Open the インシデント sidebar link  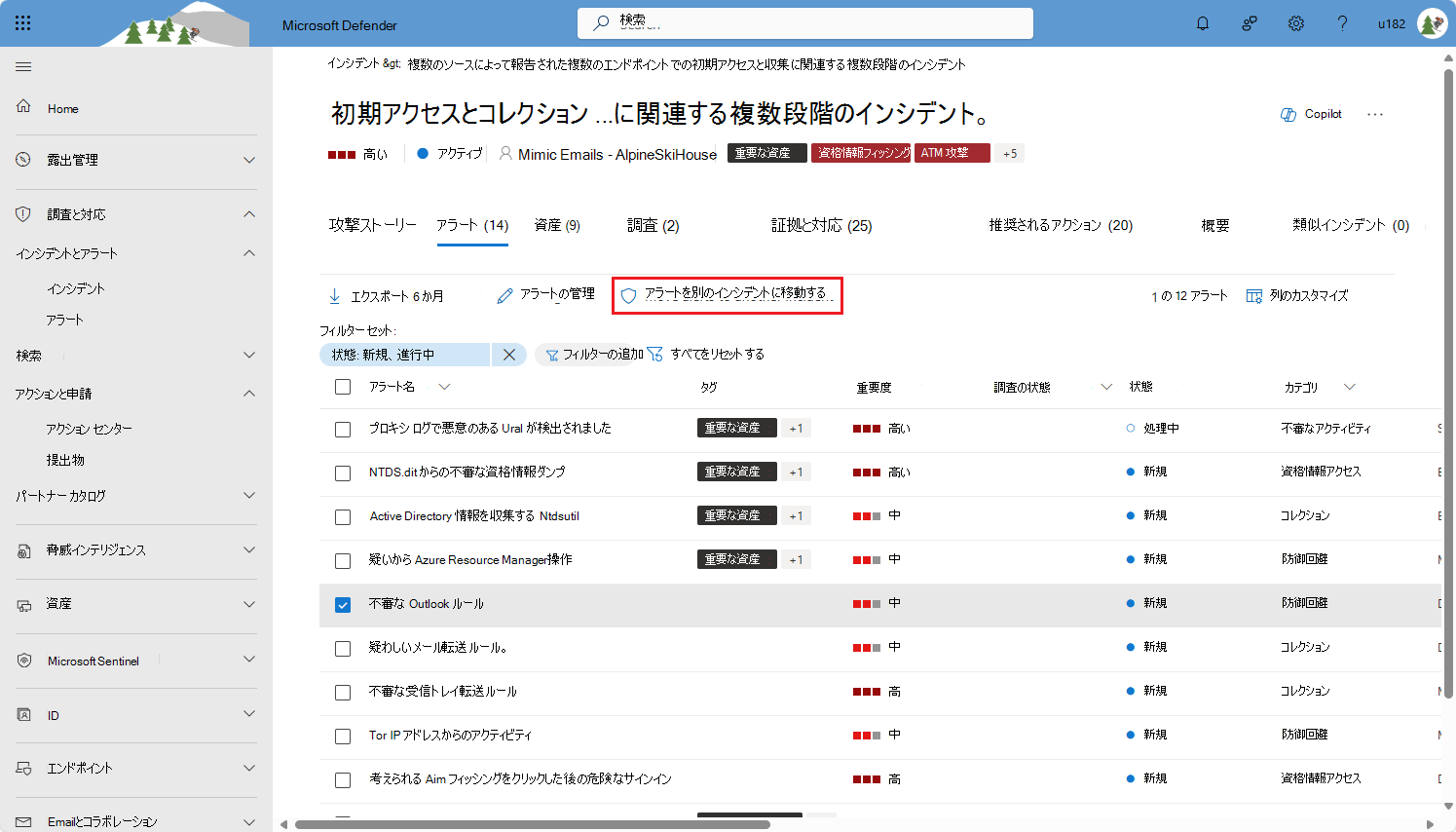tap(76, 288)
